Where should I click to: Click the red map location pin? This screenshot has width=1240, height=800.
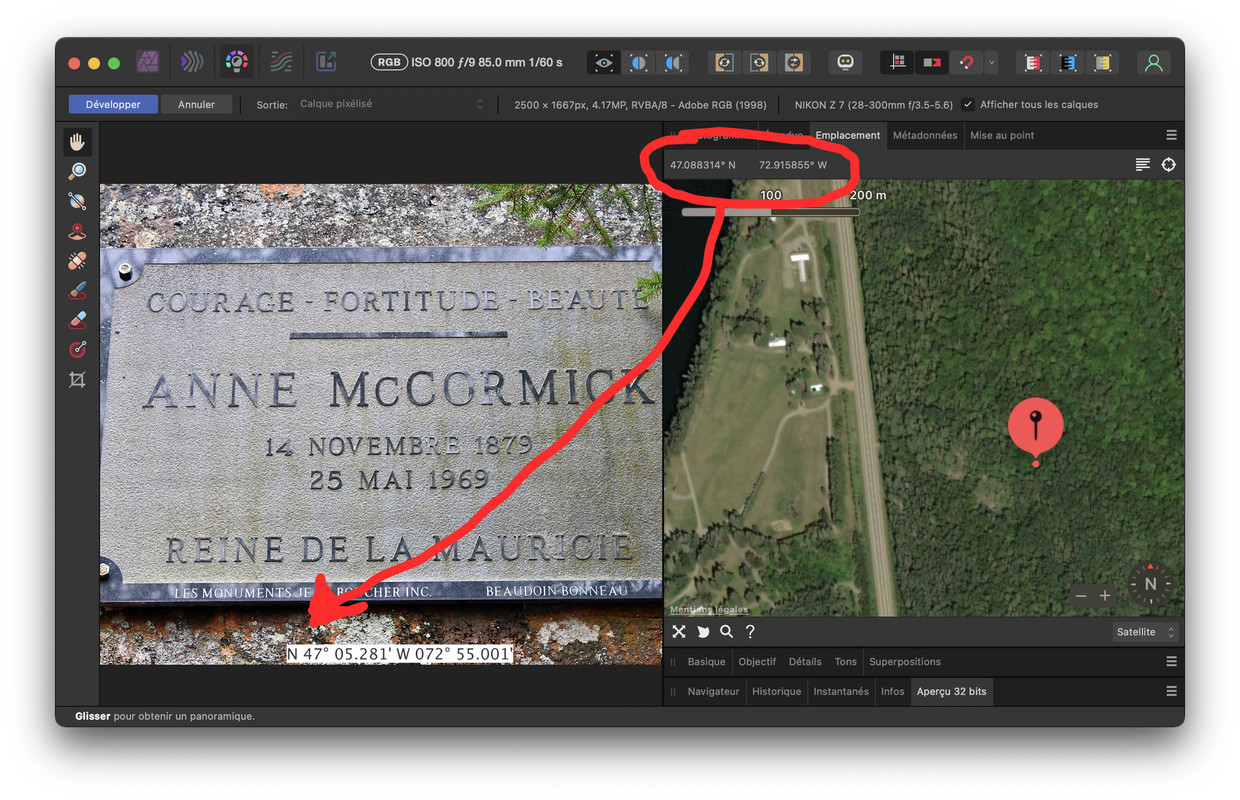pos(1035,430)
